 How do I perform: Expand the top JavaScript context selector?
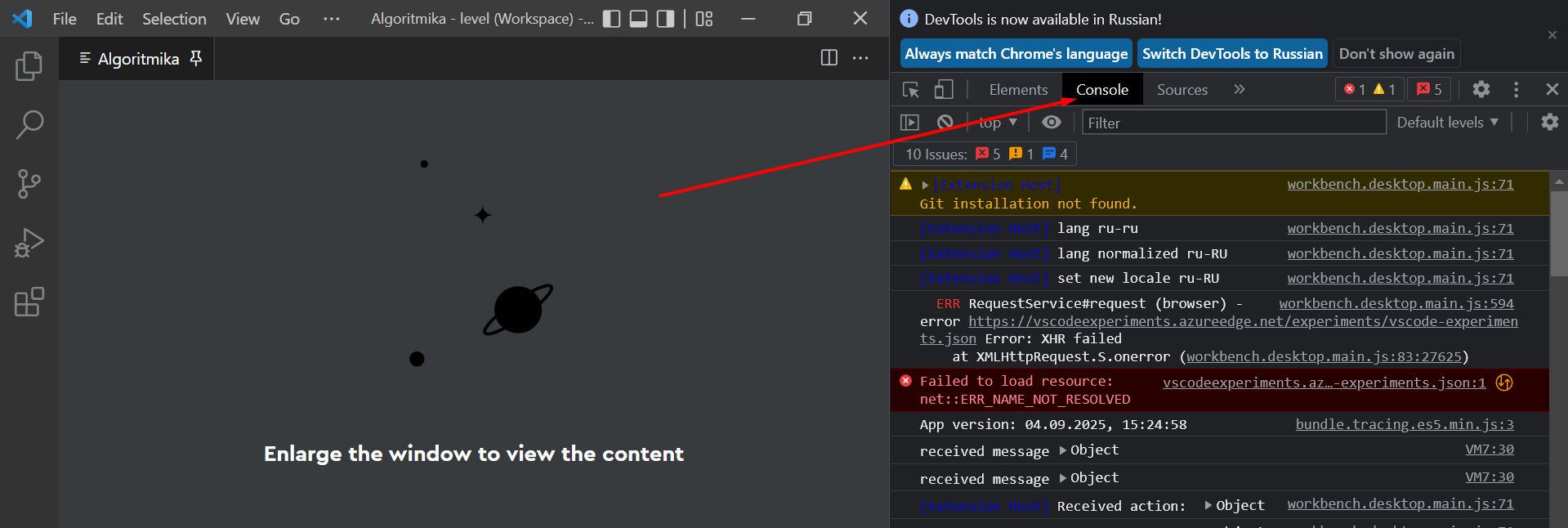(998, 122)
